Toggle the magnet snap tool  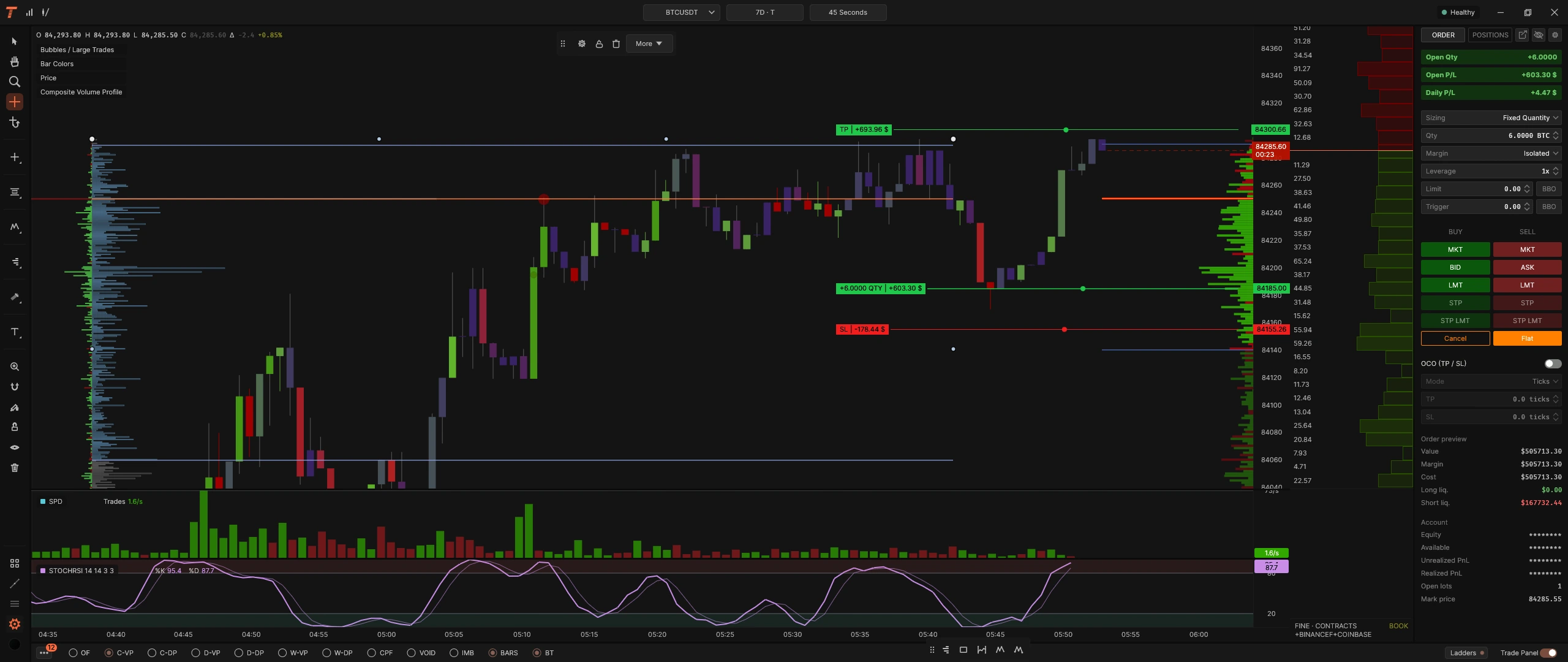coord(15,387)
